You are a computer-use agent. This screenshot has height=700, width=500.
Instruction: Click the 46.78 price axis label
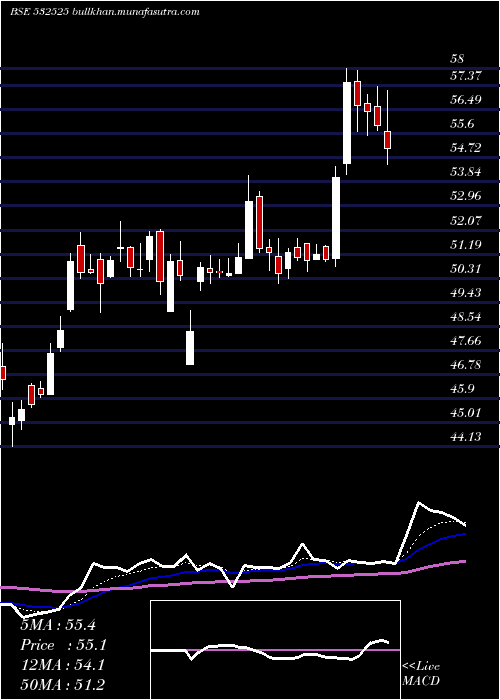pos(466,365)
